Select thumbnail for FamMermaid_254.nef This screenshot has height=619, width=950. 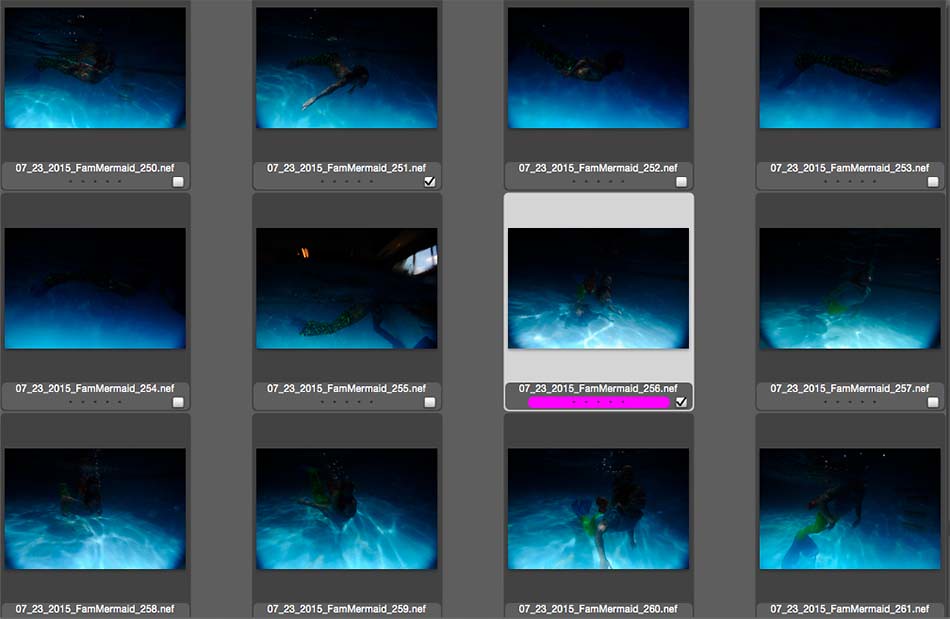[95, 288]
